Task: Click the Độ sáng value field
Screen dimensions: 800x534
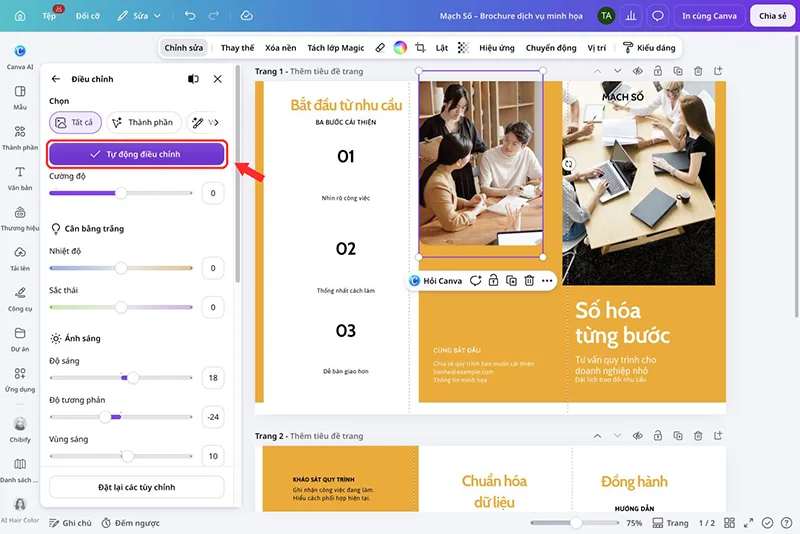Action: click(x=213, y=377)
